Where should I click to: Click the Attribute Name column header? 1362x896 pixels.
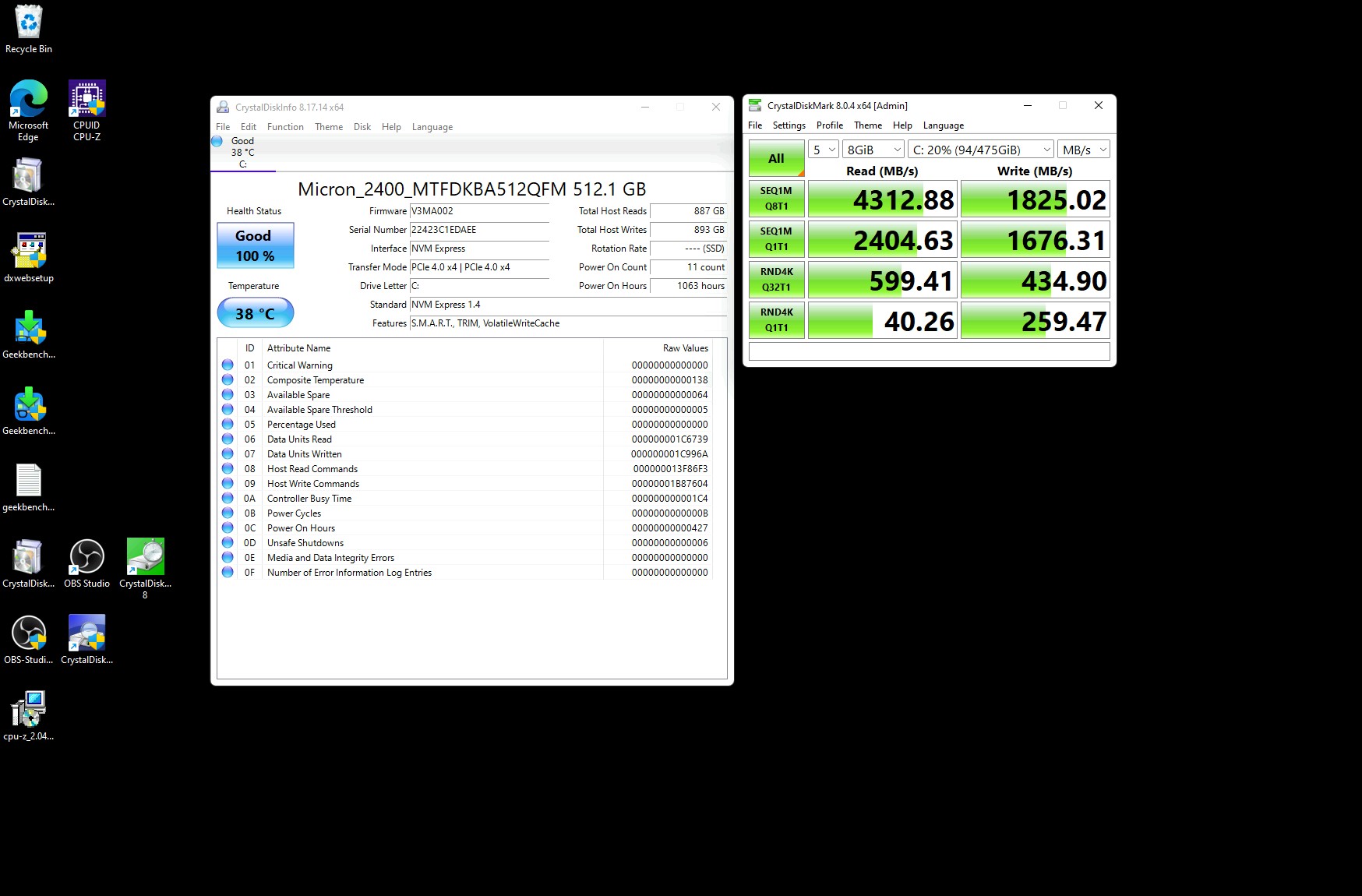(x=433, y=348)
